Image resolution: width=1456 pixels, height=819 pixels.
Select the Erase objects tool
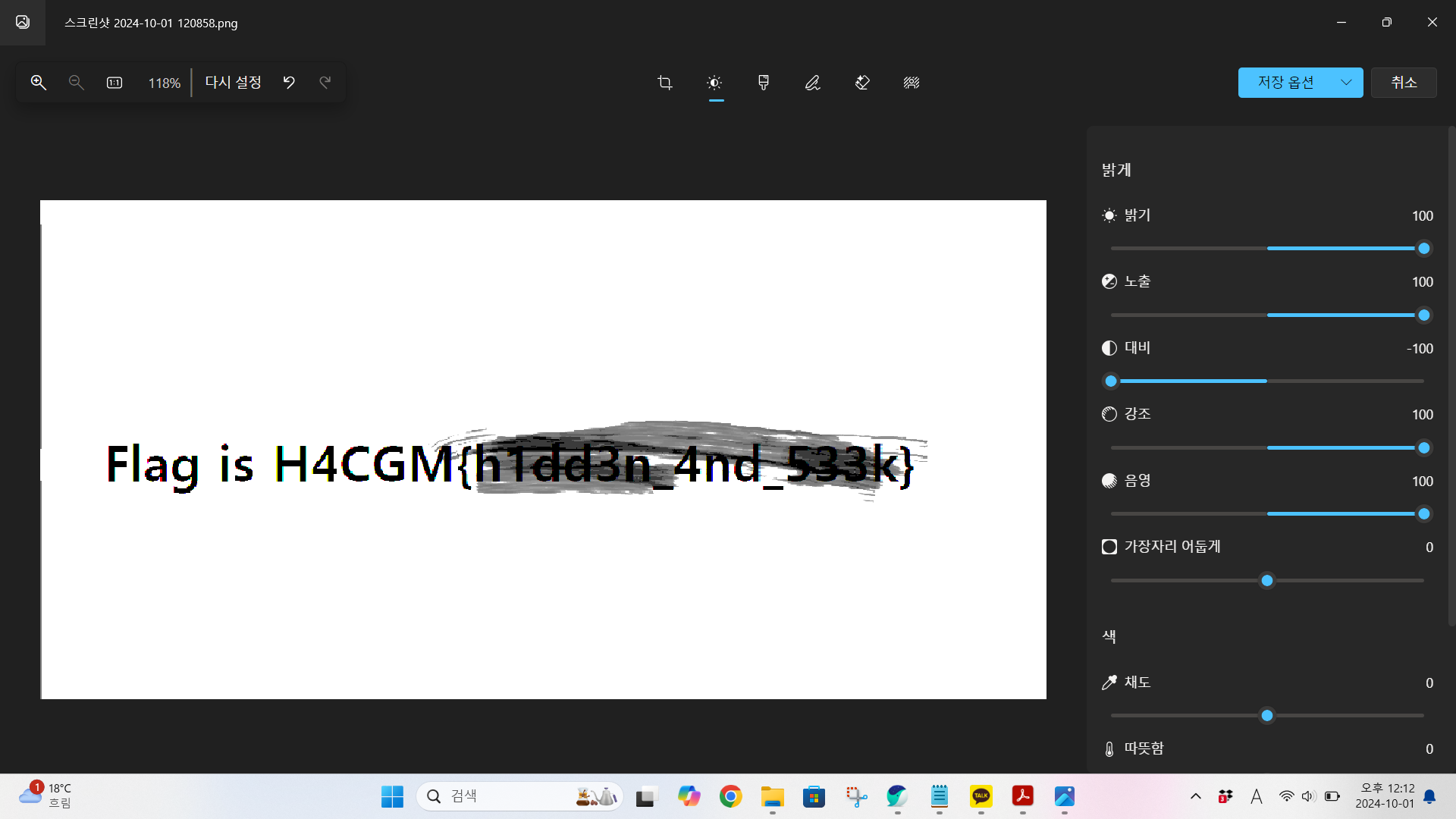(862, 83)
